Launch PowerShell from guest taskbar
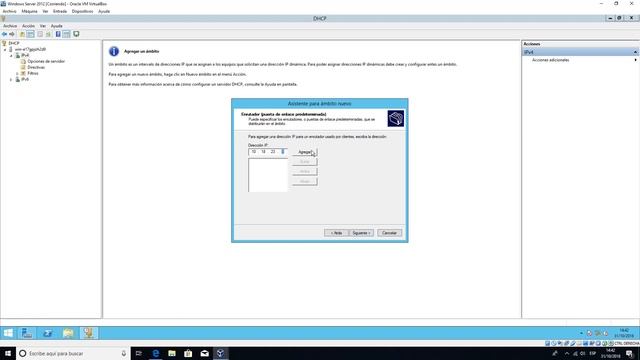The image size is (640, 360). (48, 333)
